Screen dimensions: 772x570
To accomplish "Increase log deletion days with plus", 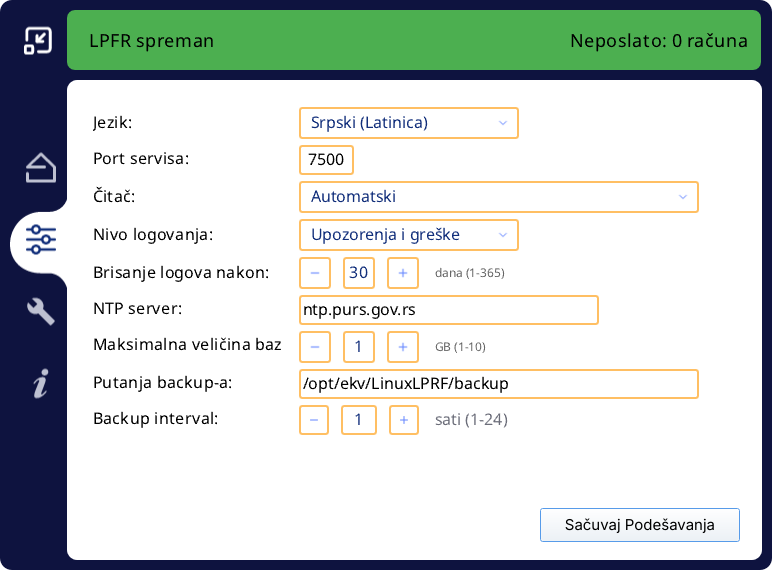I will [402, 272].
